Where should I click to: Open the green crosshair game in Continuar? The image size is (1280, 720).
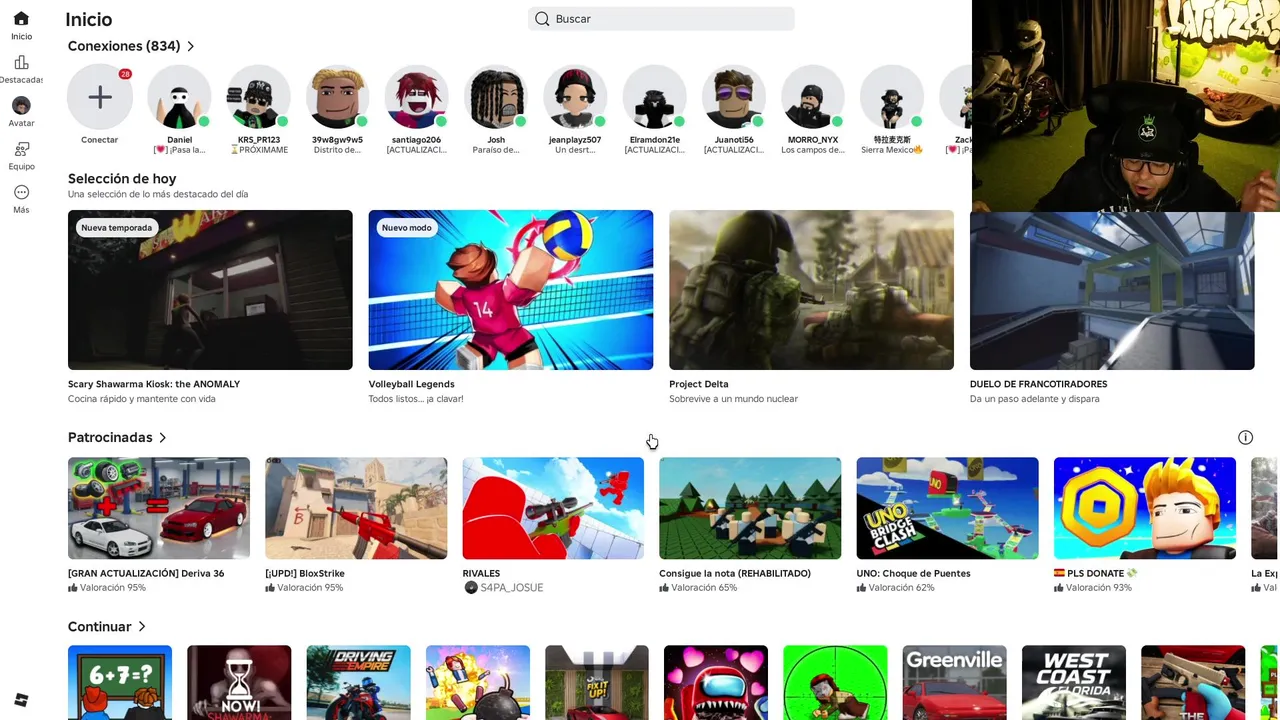click(x=835, y=682)
